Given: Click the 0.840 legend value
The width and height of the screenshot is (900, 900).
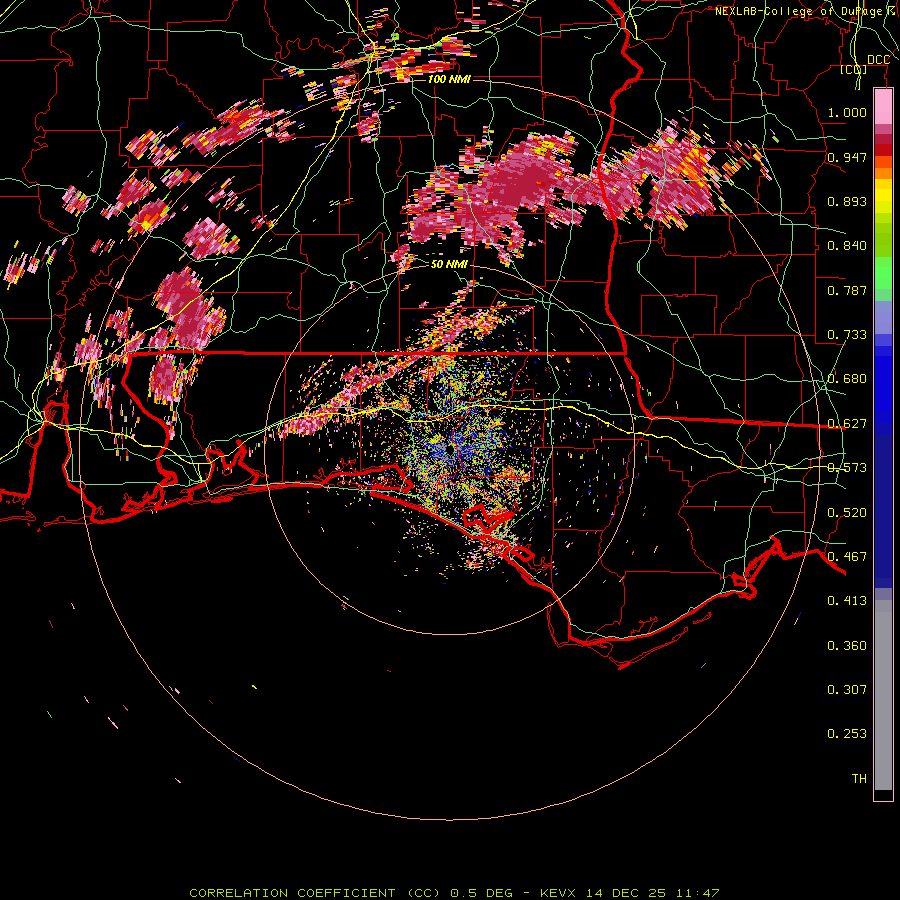Looking at the screenshot, I should tap(847, 246).
